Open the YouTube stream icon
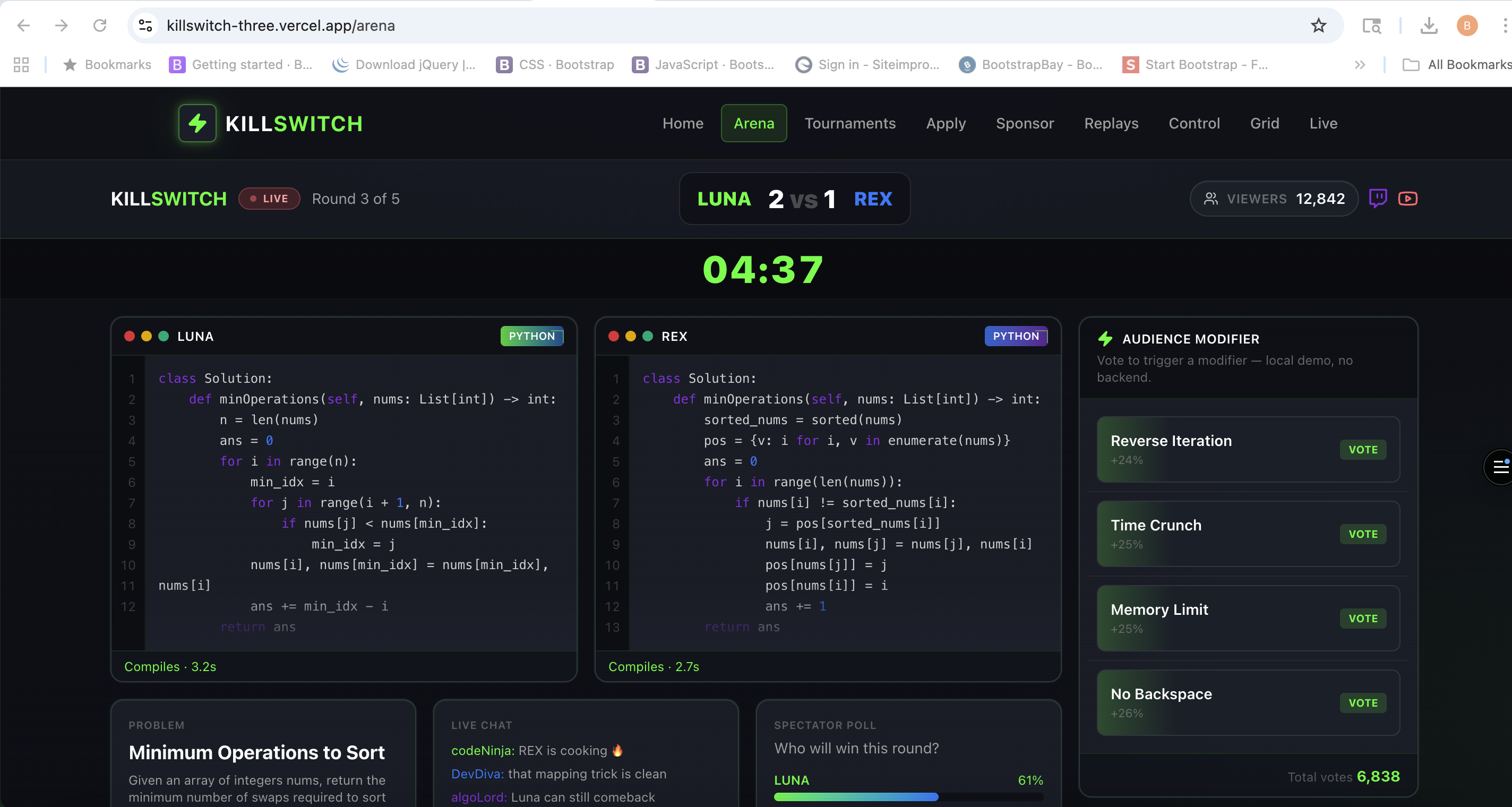 [1407, 199]
